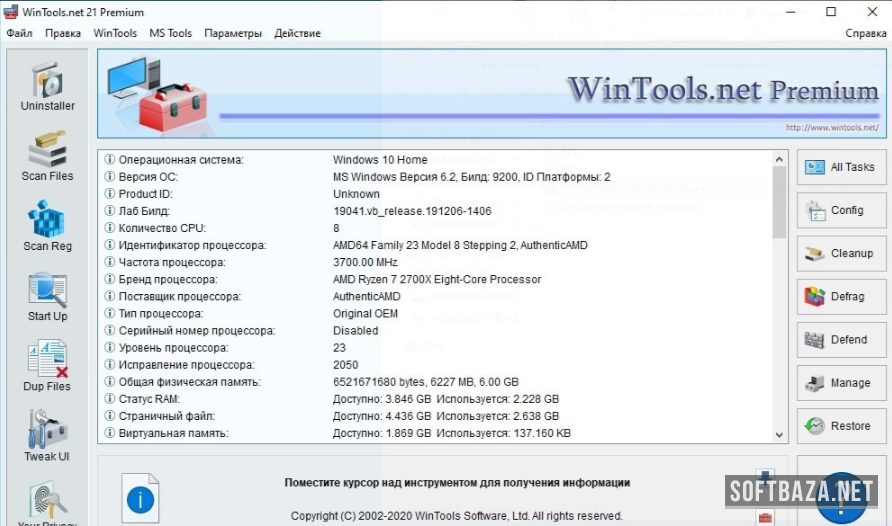
Task: Open the Manage button
Action: [841, 383]
